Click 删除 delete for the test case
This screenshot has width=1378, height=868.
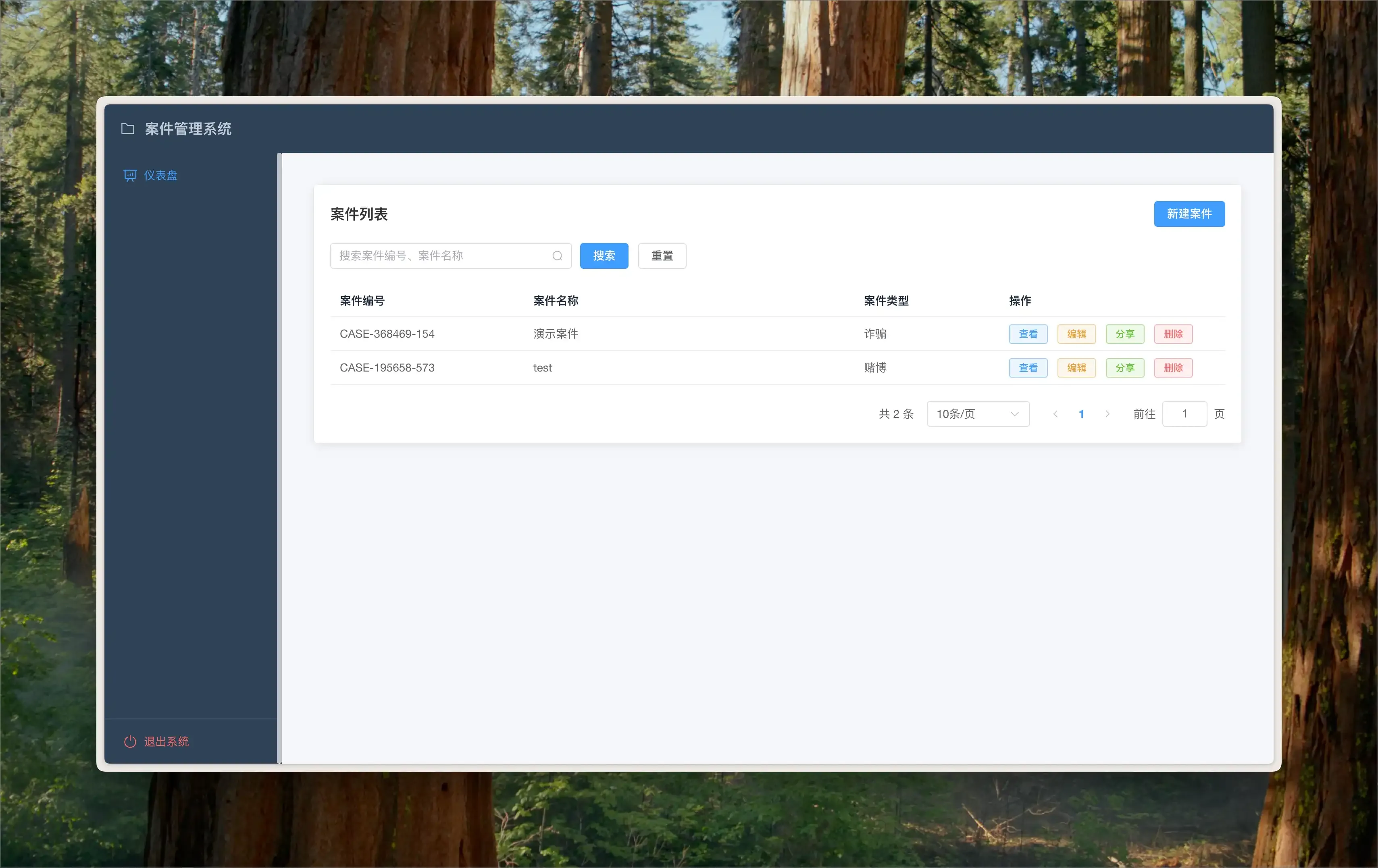coord(1174,368)
